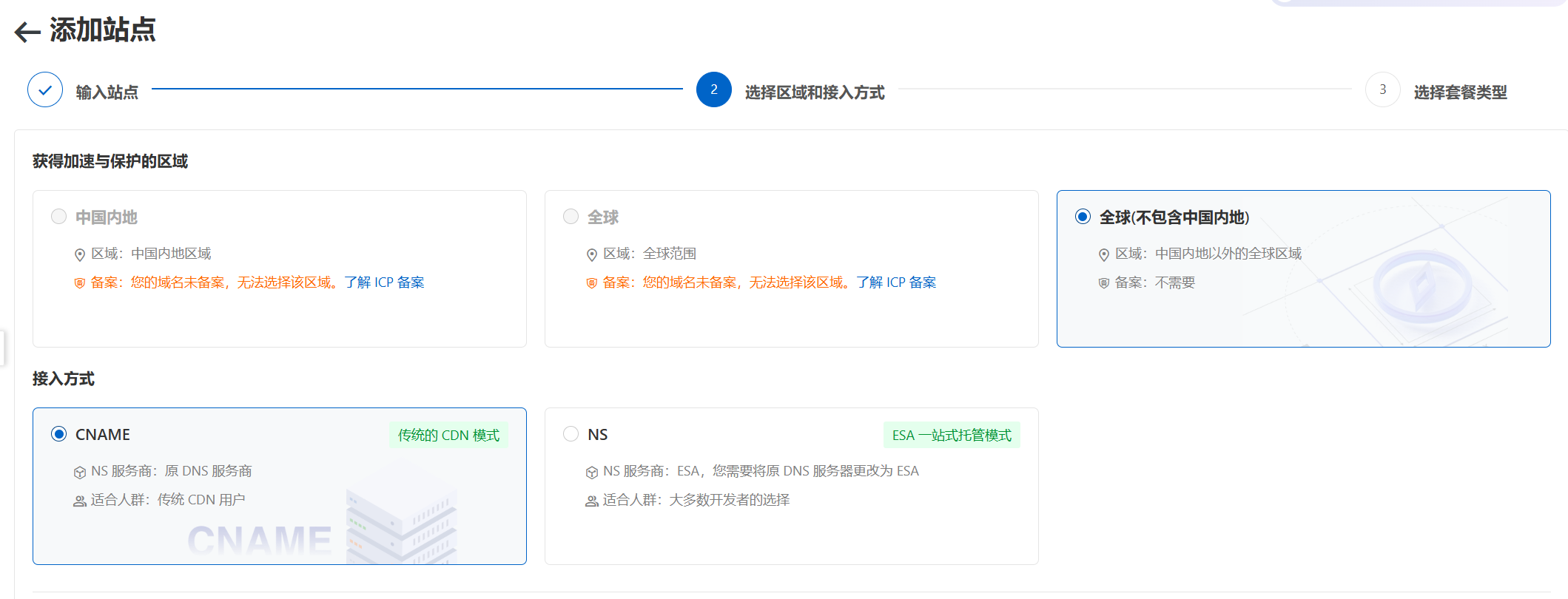Select the disabled 中国内地 radio option

(58, 217)
